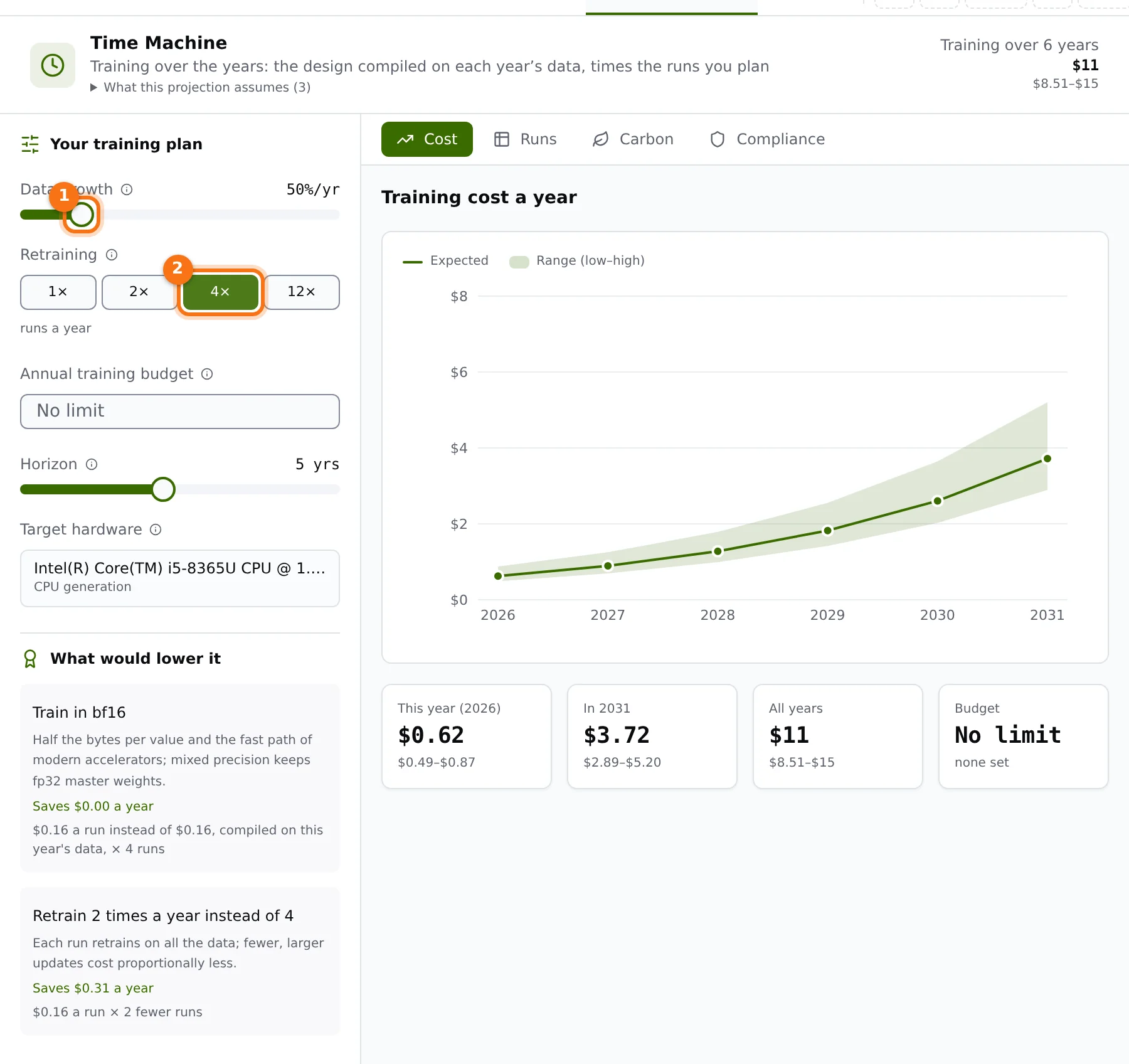Click the Train in bf16 suggestion card
1129x1064 pixels.
click(180, 778)
